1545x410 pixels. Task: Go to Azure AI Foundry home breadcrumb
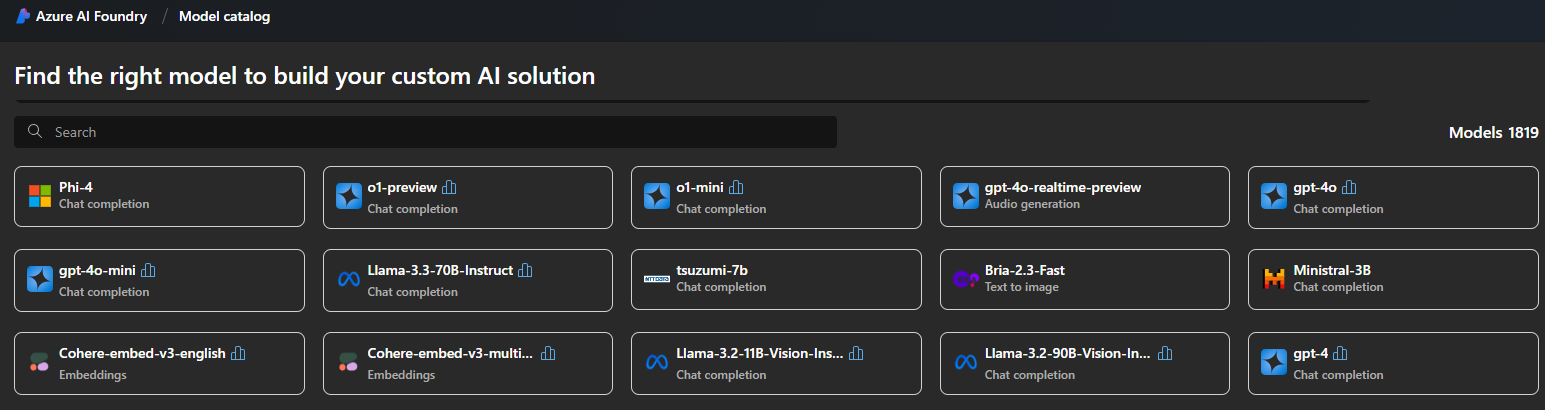point(92,16)
